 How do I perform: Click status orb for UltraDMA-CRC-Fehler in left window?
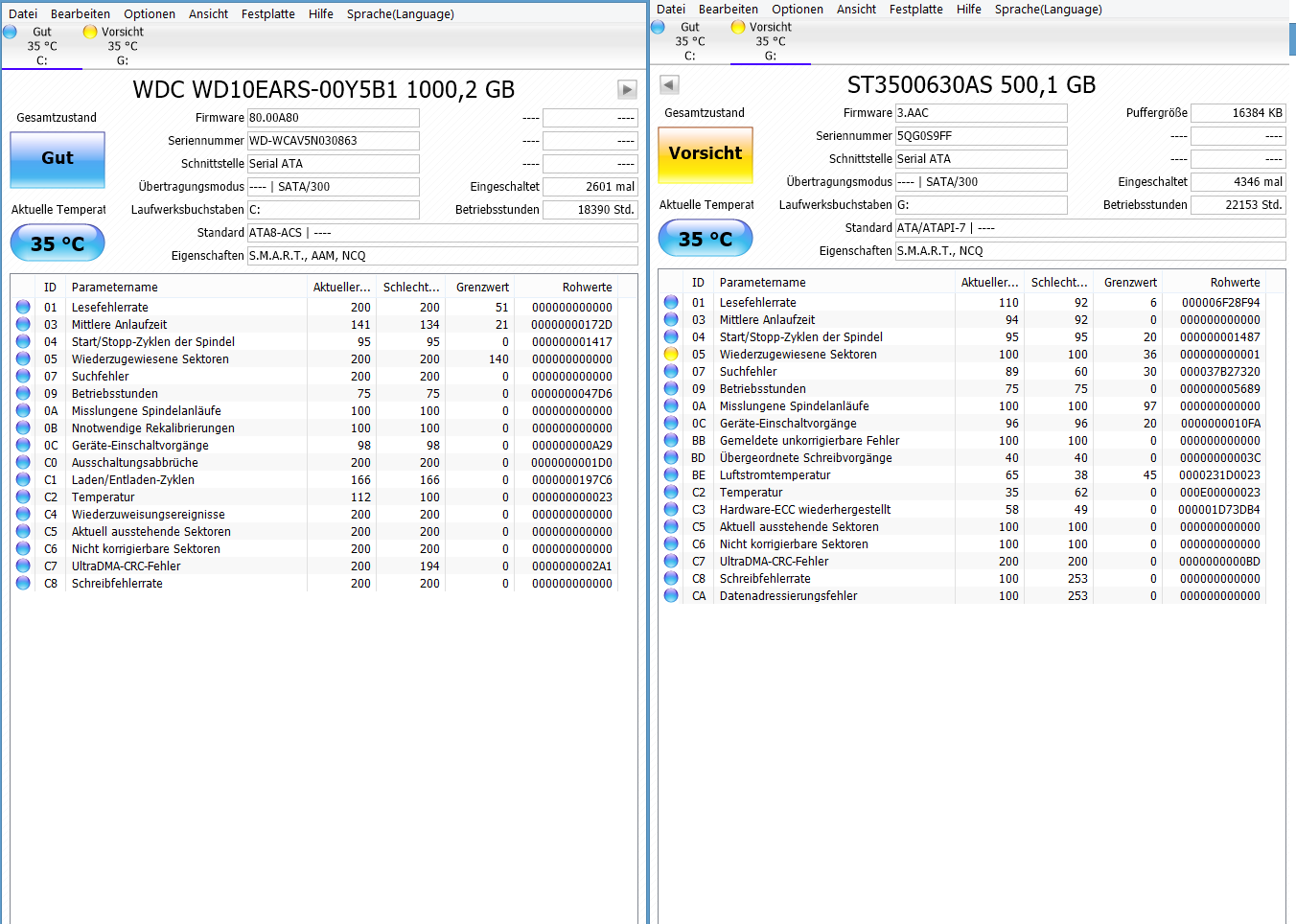(23, 566)
